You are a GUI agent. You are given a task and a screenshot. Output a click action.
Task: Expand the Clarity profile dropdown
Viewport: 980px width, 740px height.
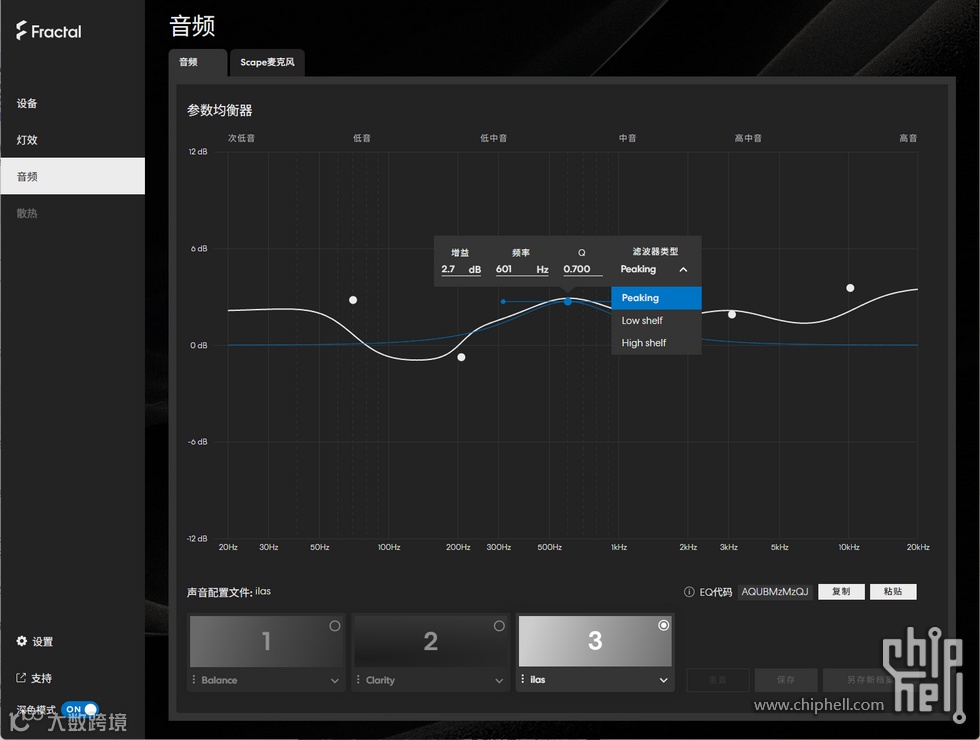click(x=499, y=681)
